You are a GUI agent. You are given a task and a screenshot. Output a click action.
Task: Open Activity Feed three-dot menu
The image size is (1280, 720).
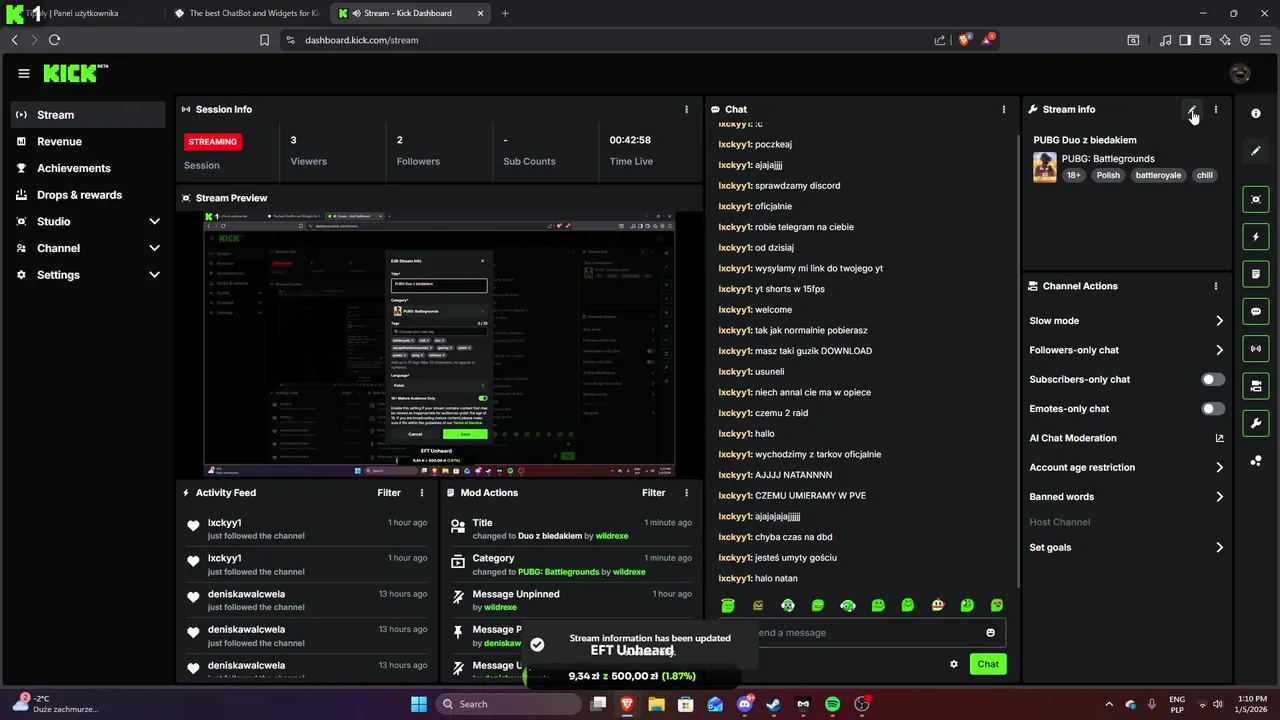click(422, 492)
